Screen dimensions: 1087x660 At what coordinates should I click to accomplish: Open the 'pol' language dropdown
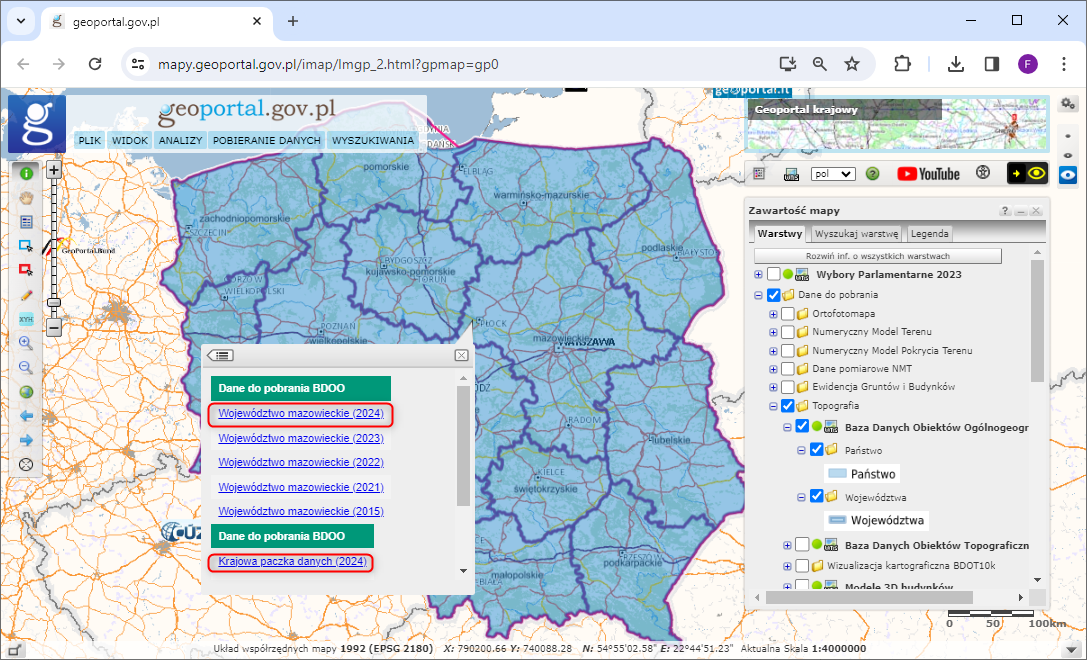[x=833, y=174]
